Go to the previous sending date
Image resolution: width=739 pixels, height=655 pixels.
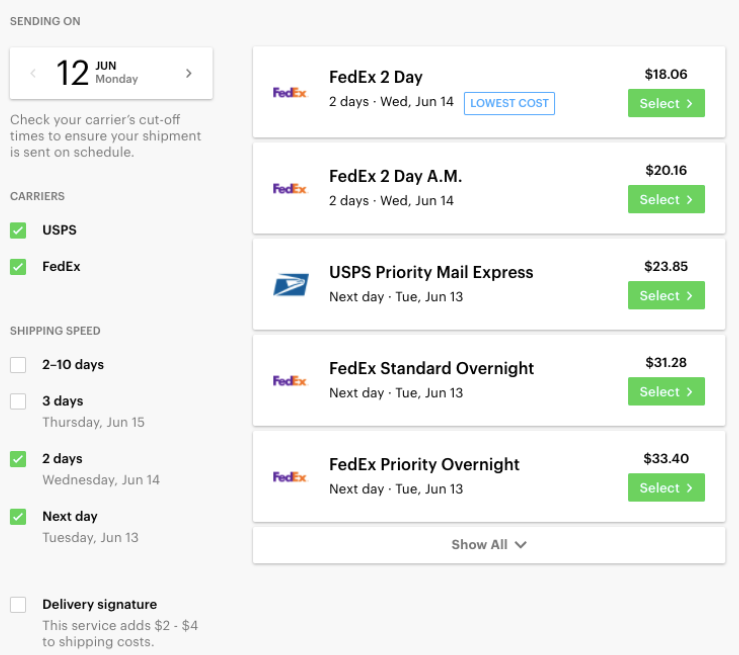(x=33, y=73)
